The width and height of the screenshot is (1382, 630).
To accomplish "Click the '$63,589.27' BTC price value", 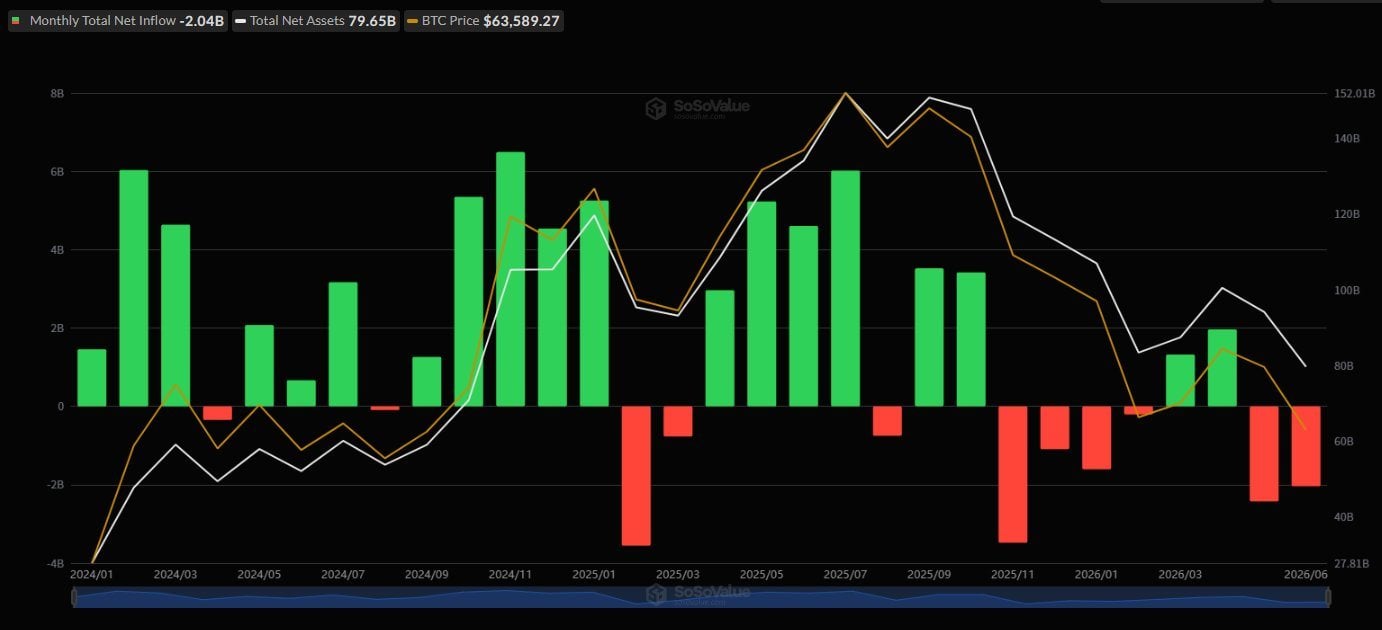I will click(x=521, y=20).
